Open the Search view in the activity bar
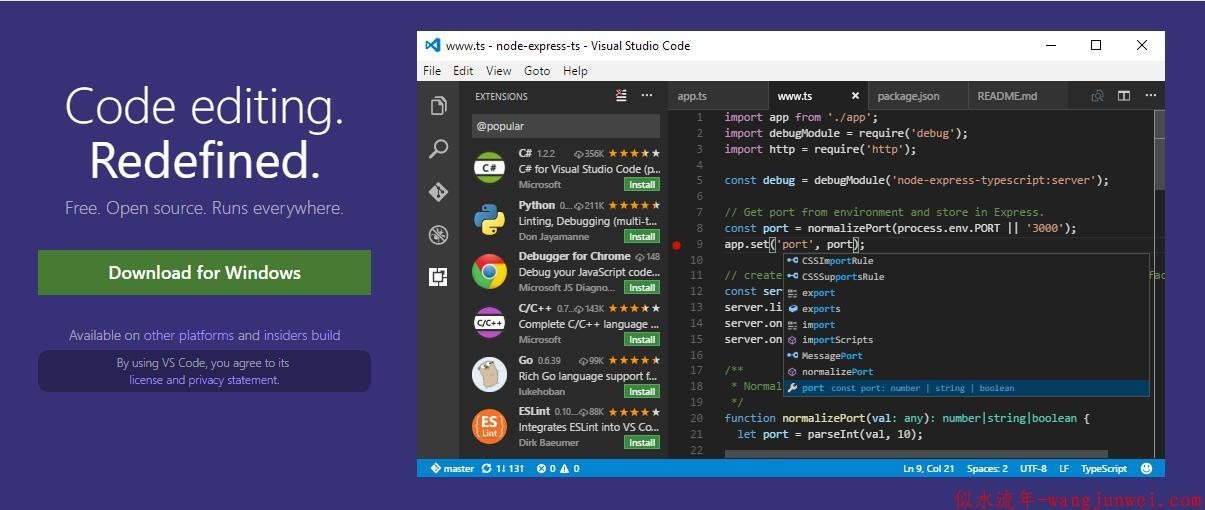Screen dimensions: 1205x510 click(x=438, y=149)
